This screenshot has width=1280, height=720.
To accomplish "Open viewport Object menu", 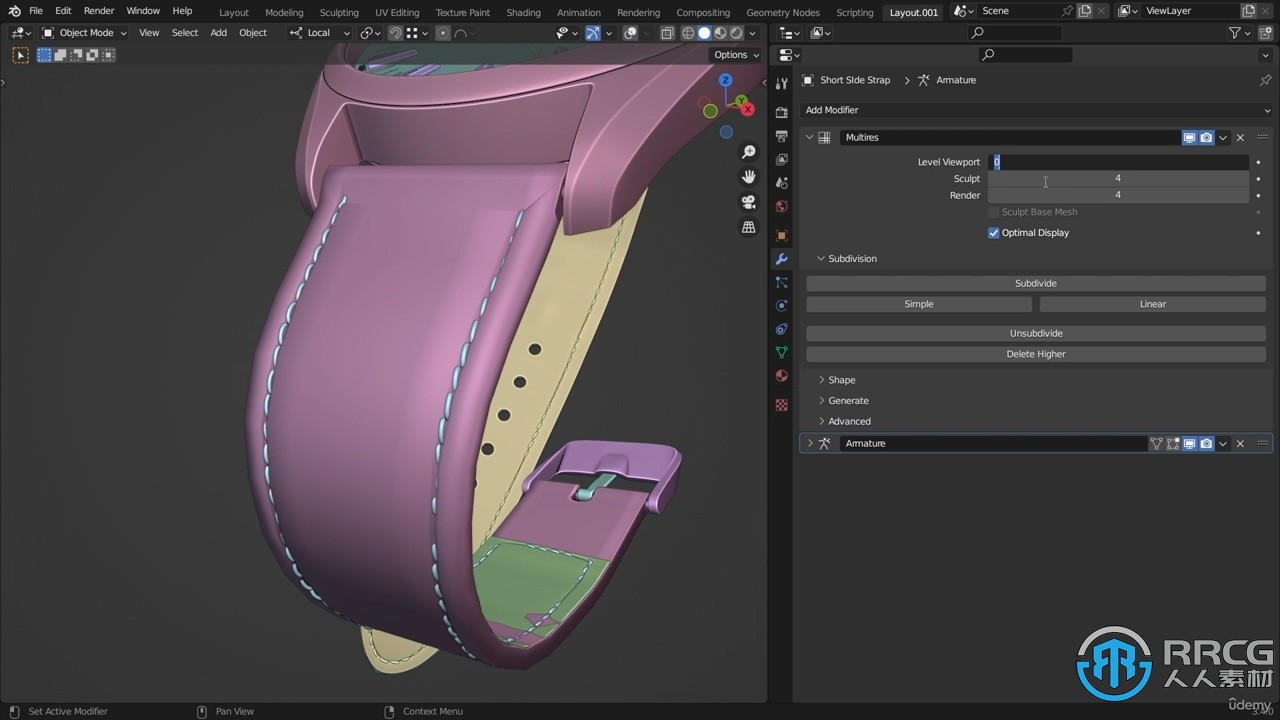I will [x=253, y=33].
